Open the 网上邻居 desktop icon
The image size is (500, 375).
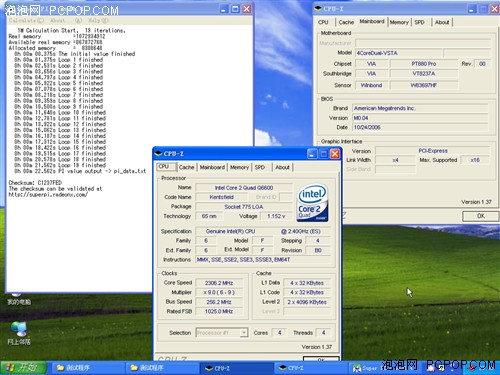(19, 333)
